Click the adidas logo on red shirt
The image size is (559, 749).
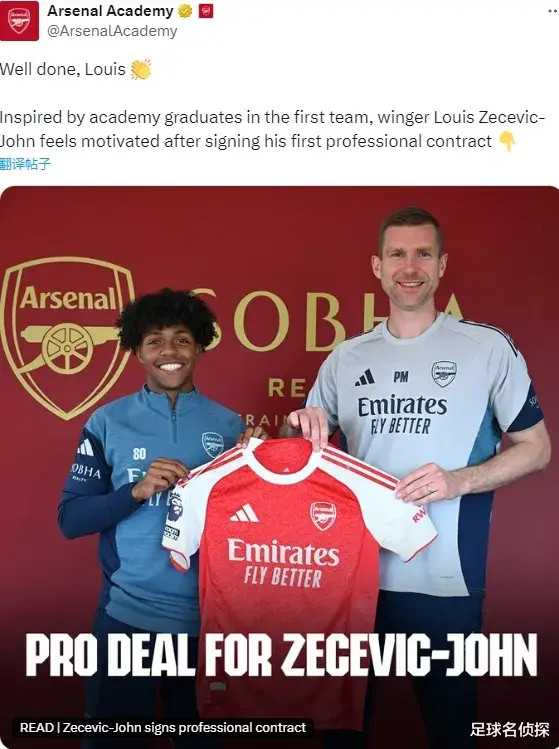pyautogui.click(x=244, y=513)
